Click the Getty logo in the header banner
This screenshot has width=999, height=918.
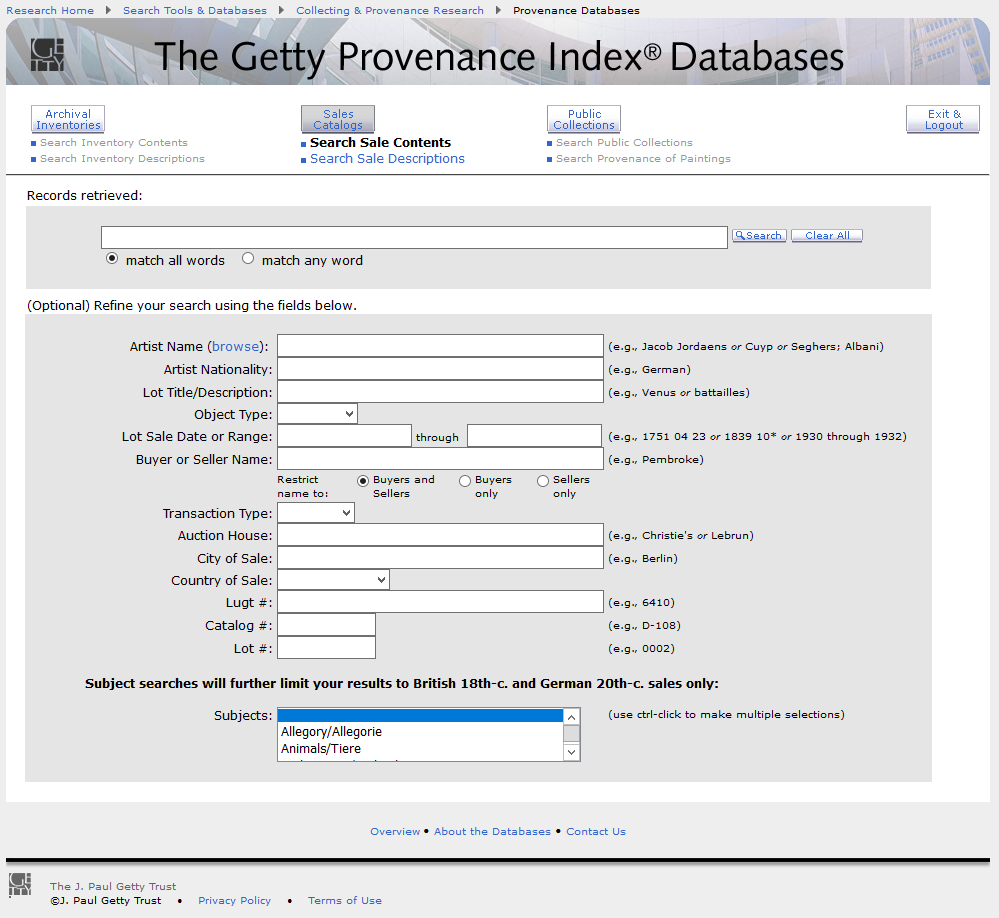48,55
